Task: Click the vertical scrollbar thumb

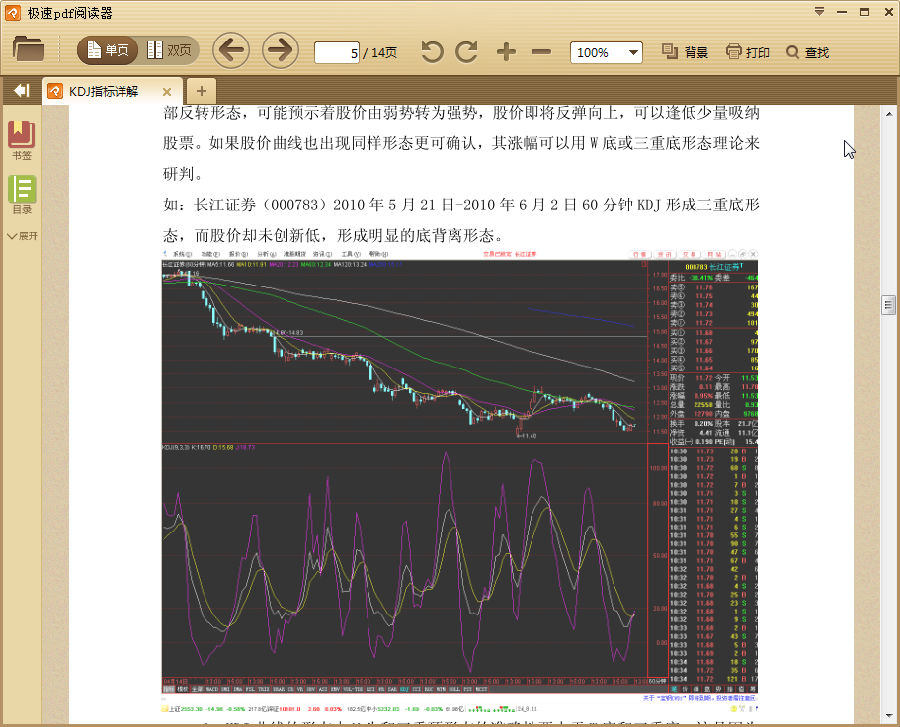Action: 889,305
